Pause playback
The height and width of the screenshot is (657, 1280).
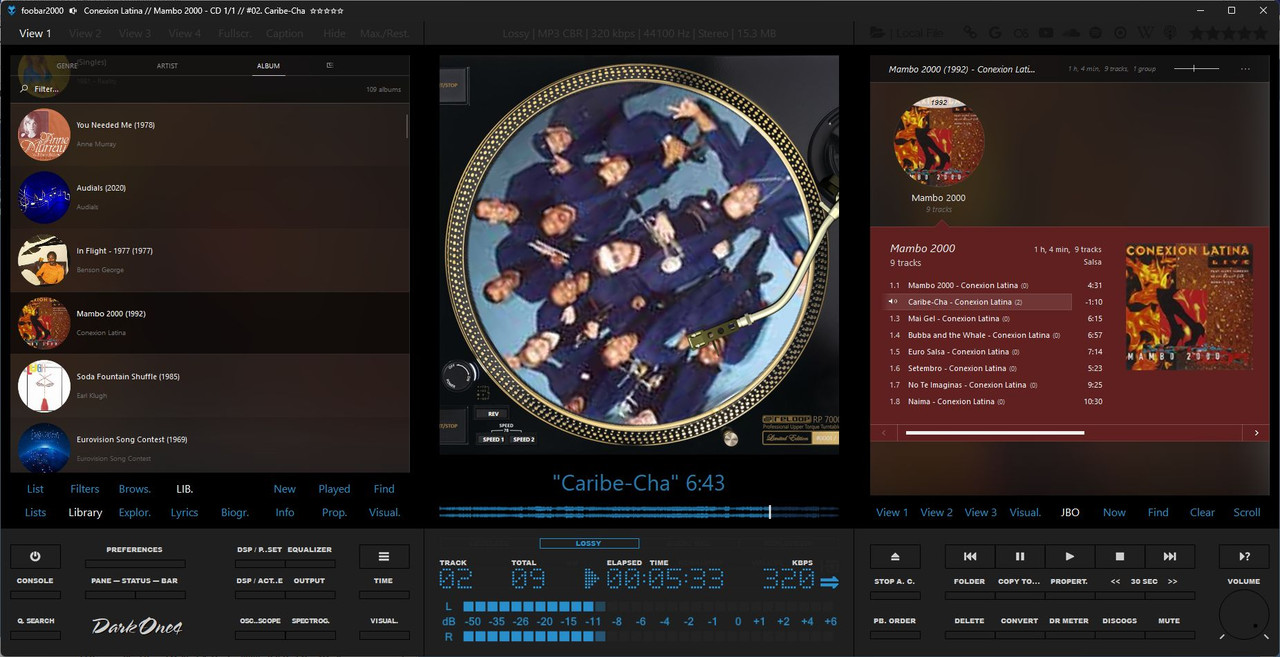(1020, 557)
